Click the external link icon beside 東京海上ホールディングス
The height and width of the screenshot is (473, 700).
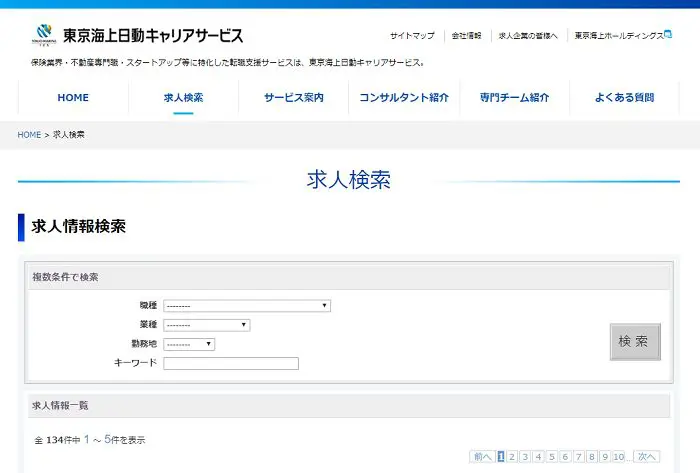(668, 34)
